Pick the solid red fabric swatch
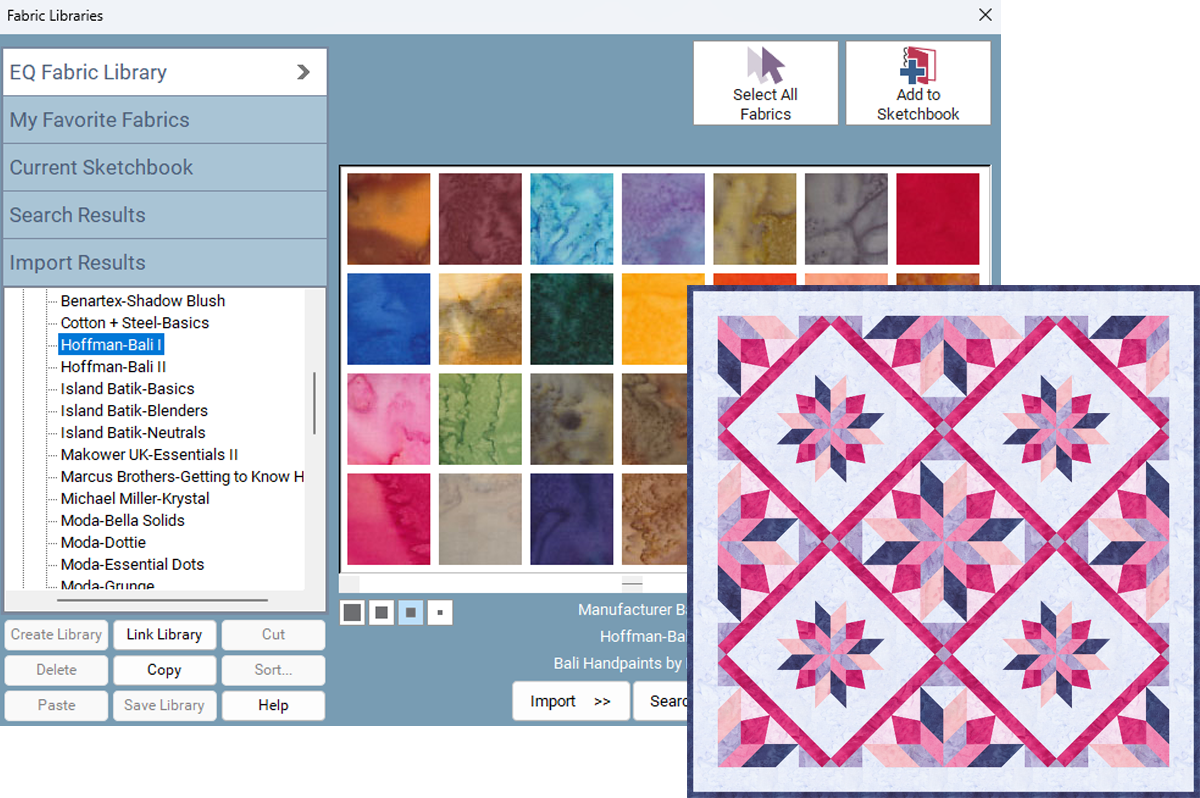This screenshot has width=1200, height=798. [938, 219]
